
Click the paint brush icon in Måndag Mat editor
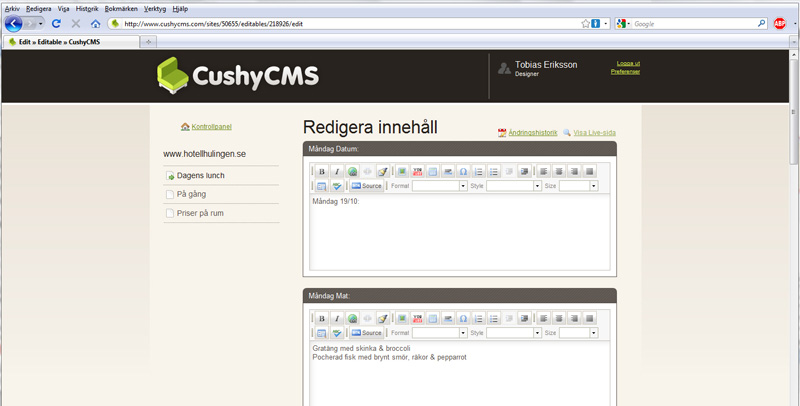tap(383, 318)
